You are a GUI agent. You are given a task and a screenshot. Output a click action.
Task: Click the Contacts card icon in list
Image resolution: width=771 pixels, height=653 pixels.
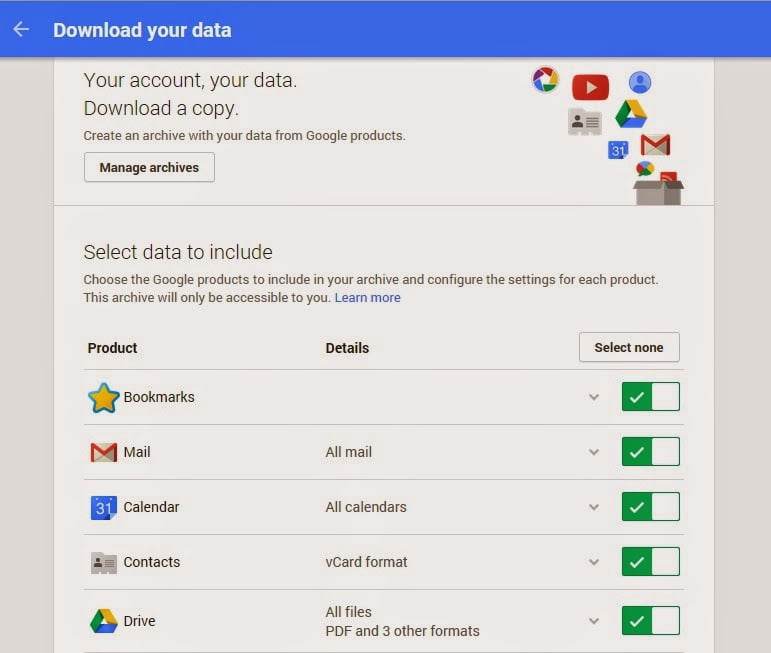(x=104, y=563)
